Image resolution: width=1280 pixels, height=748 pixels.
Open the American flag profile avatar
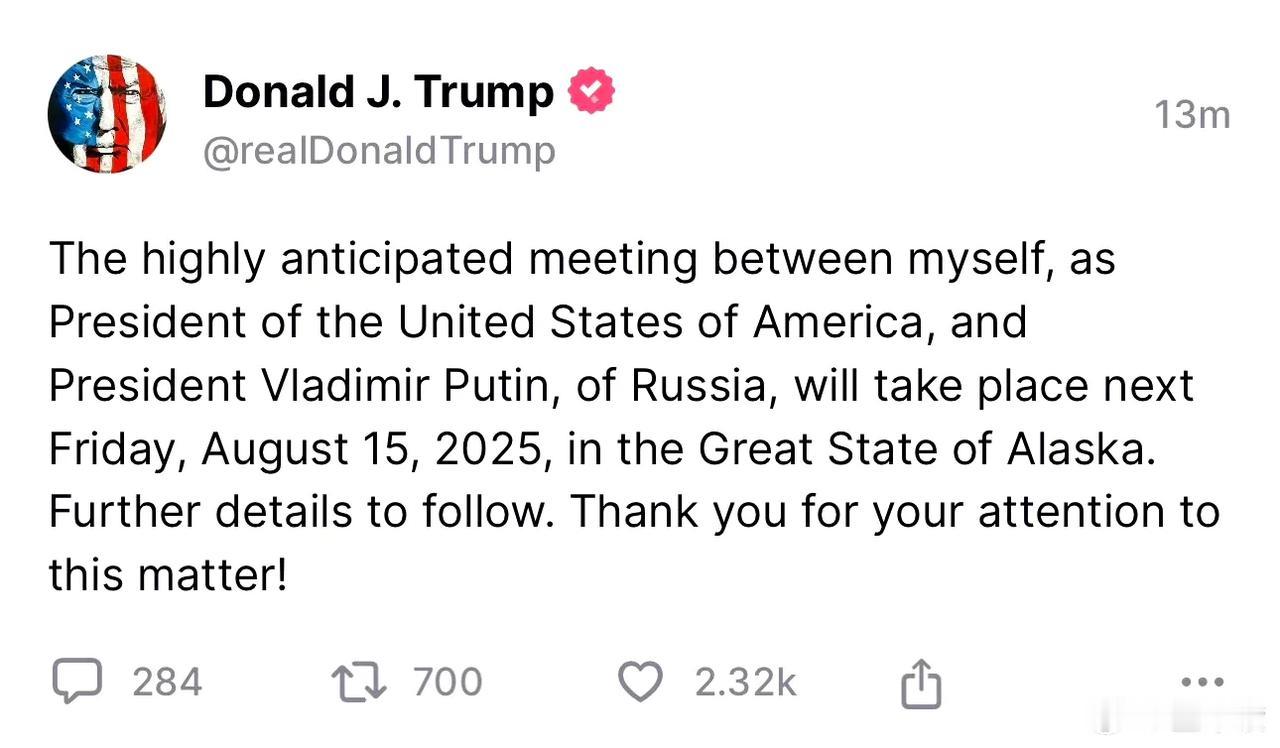(x=106, y=114)
